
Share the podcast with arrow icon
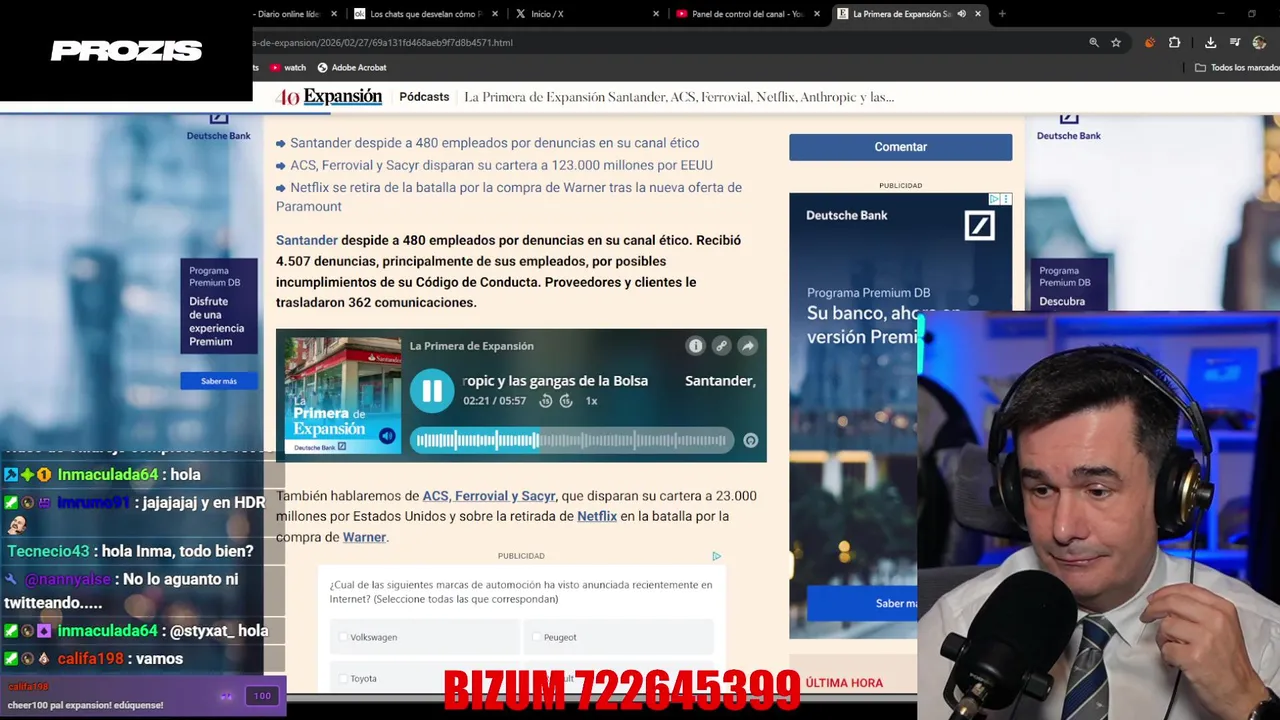click(747, 346)
